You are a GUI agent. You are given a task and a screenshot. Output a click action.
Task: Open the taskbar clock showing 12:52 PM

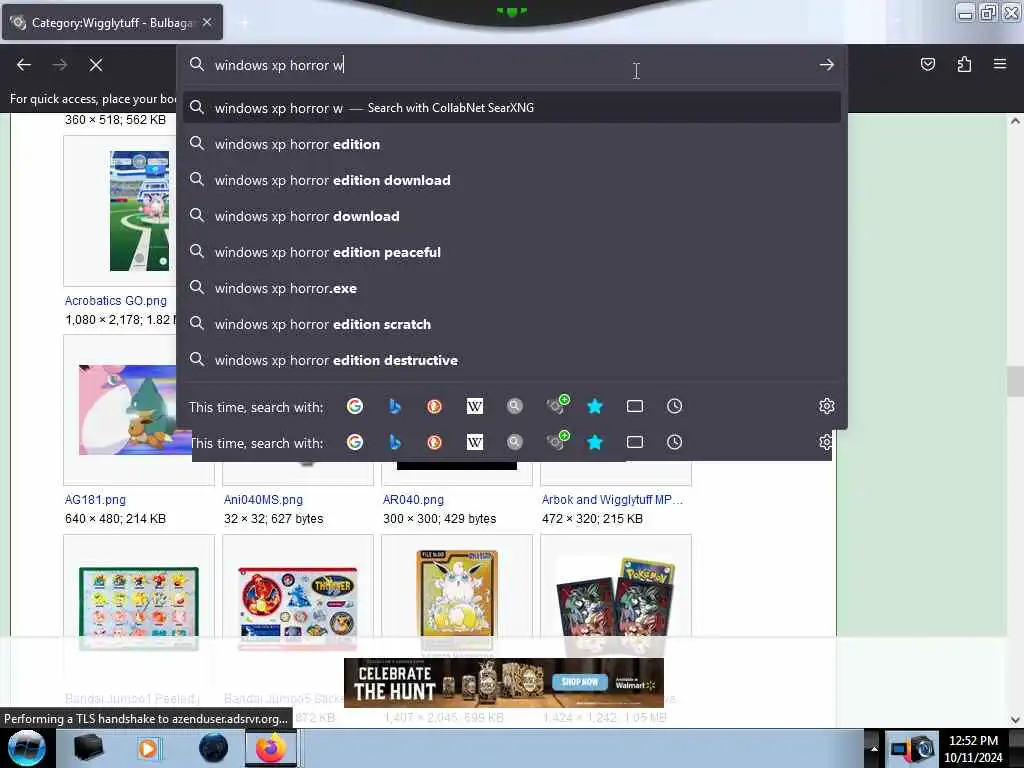coord(973,748)
